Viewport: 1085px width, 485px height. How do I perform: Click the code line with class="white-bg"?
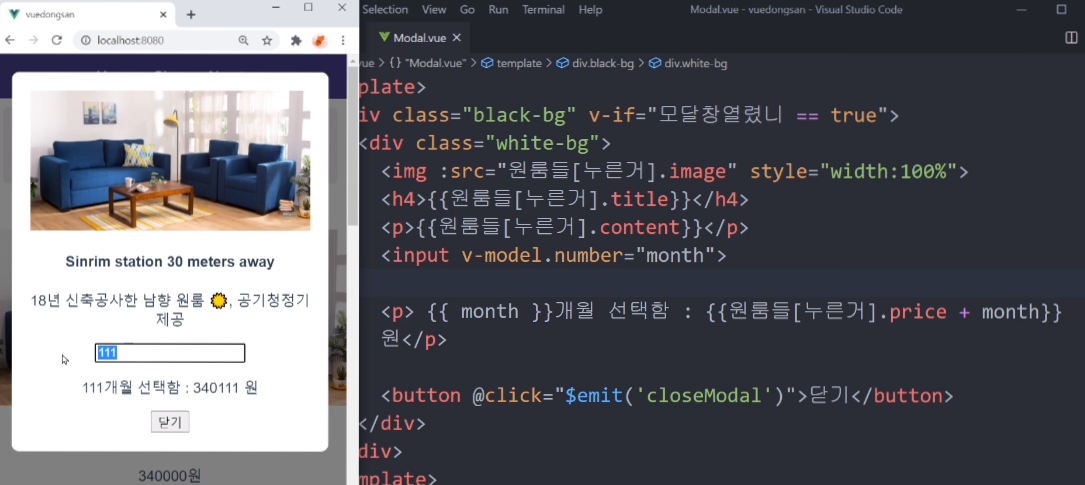coord(484,143)
